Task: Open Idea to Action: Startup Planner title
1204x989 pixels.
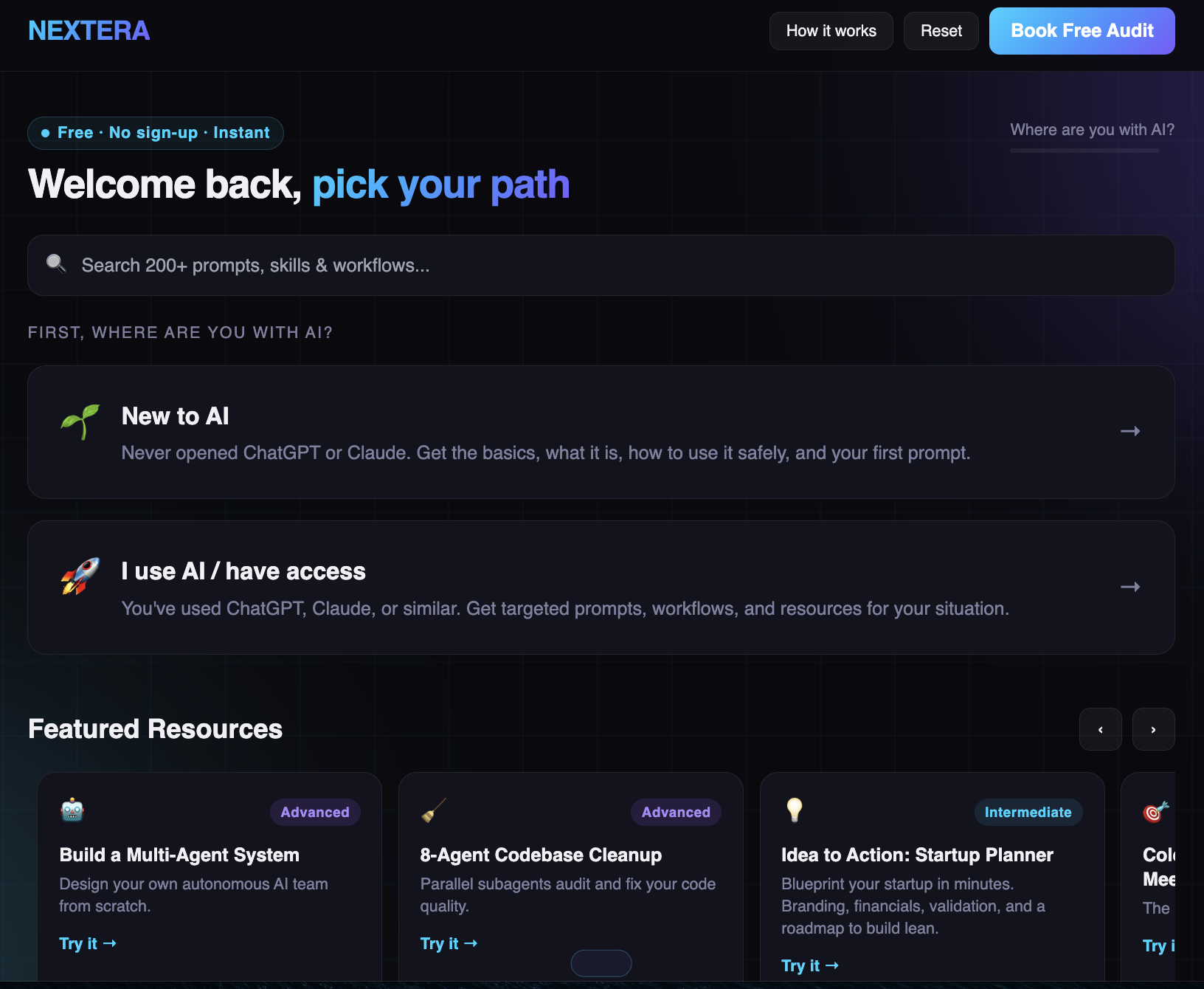Action: point(917,855)
